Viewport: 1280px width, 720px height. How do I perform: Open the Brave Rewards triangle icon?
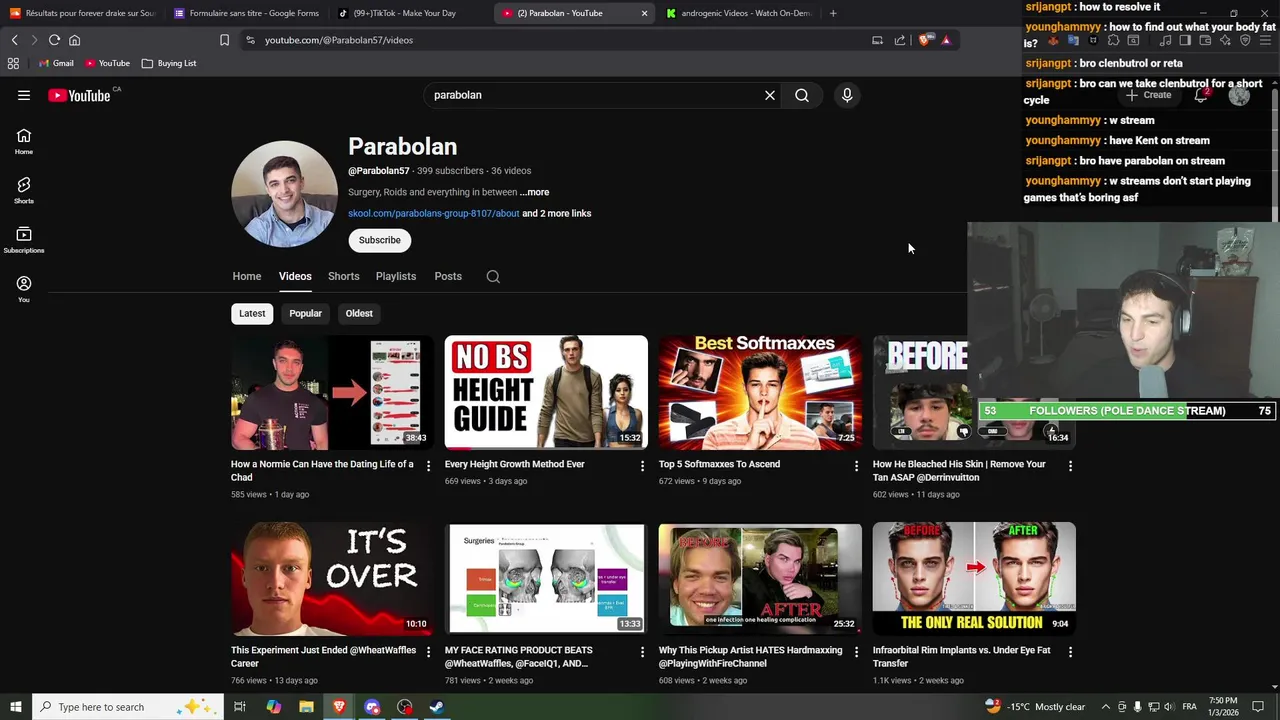[x=946, y=40]
